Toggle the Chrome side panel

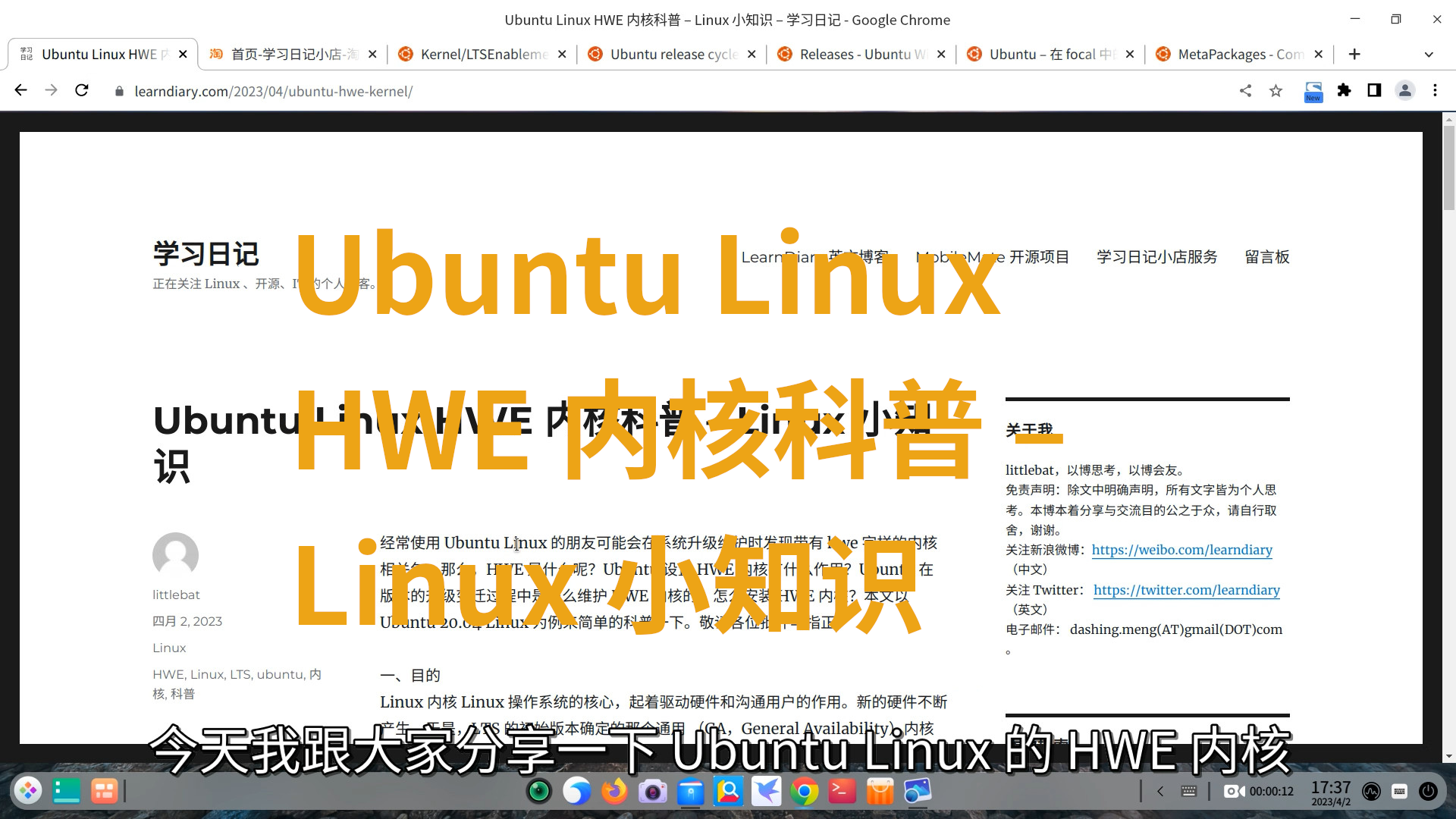tap(1374, 91)
